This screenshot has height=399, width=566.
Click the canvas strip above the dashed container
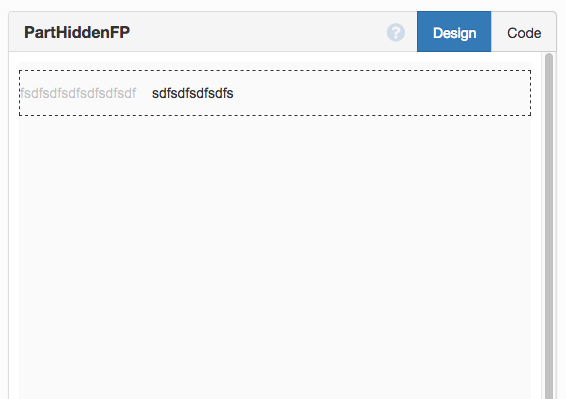tap(275, 66)
